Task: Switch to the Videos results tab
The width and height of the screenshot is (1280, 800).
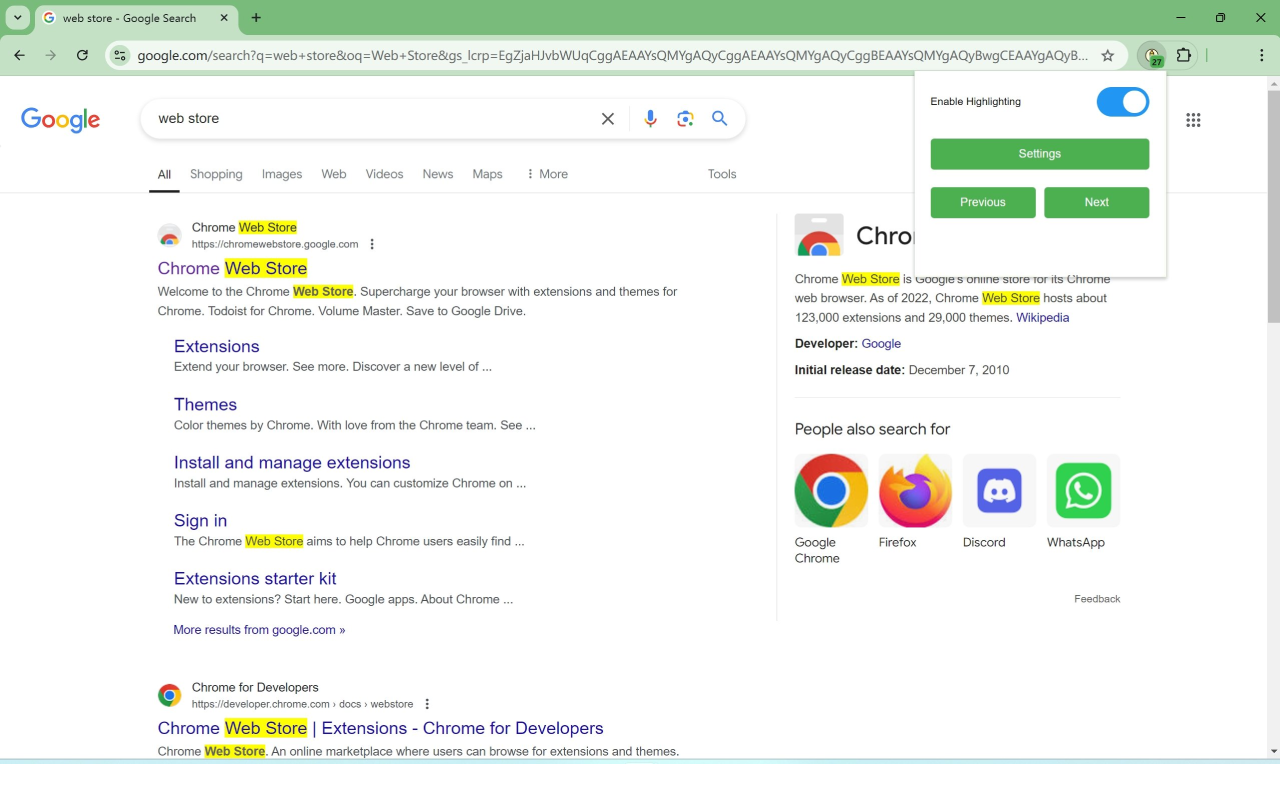Action: pyautogui.click(x=384, y=174)
